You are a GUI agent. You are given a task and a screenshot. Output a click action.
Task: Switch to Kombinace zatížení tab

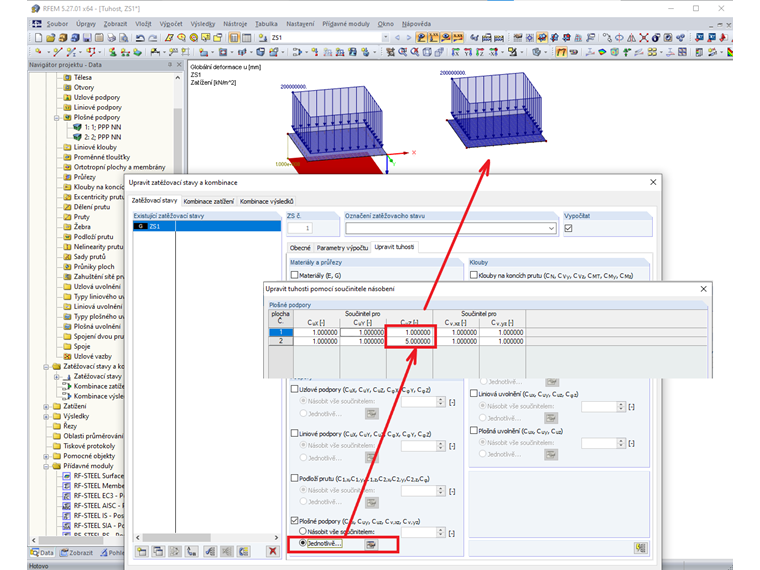(x=208, y=201)
